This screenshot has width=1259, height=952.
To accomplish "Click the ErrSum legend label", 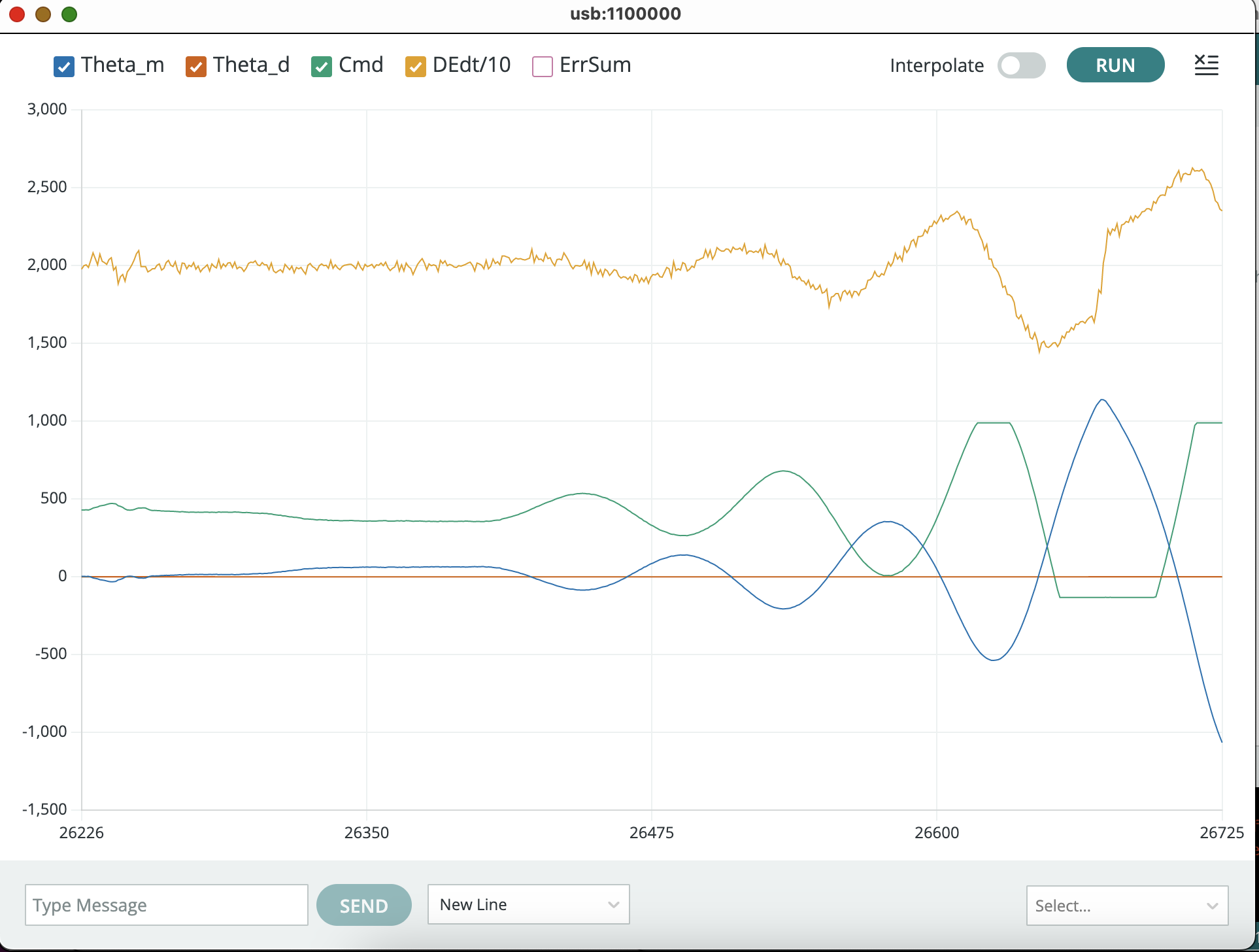I will [x=595, y=65].
